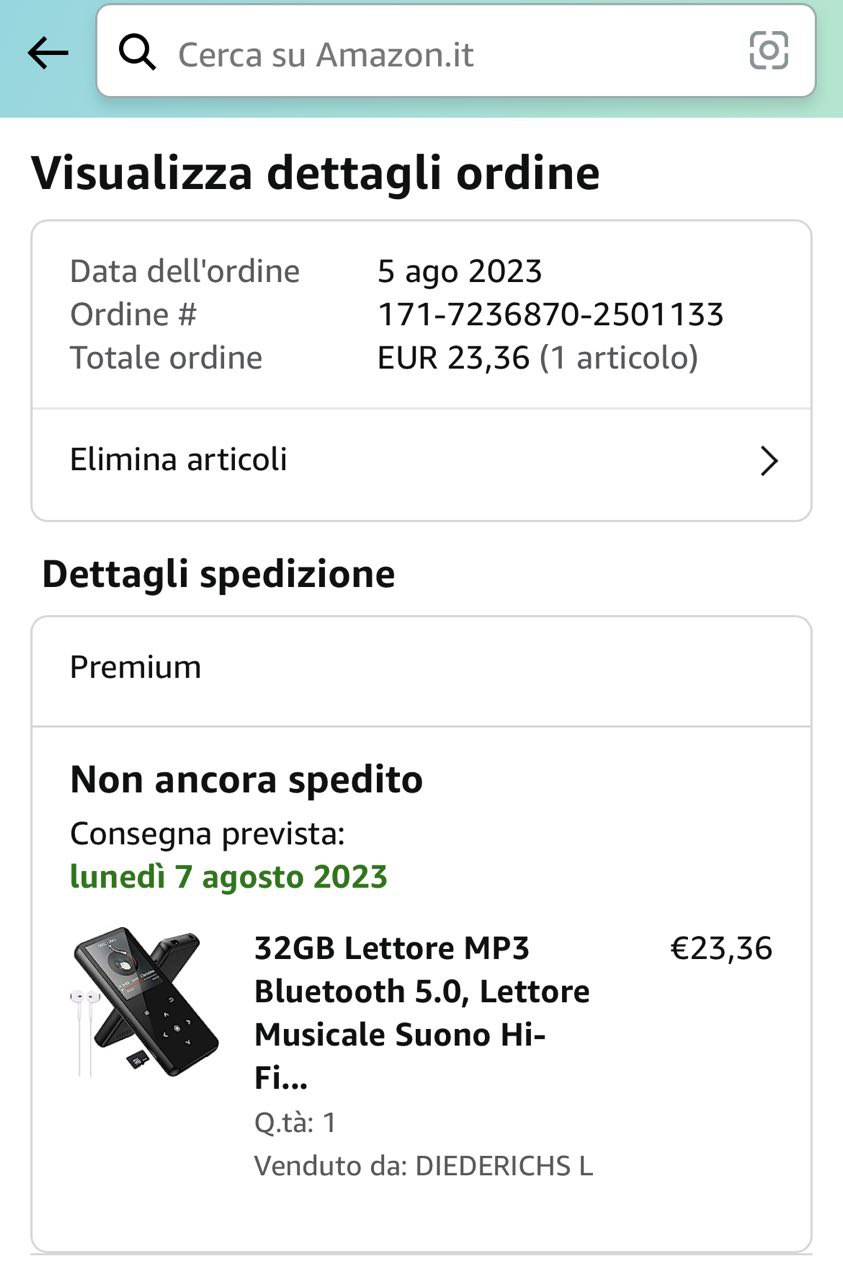The image size is (843, 1280).
Task: Click the quantity label 'Q.tà: 1'
Action: click(295, 1122)
